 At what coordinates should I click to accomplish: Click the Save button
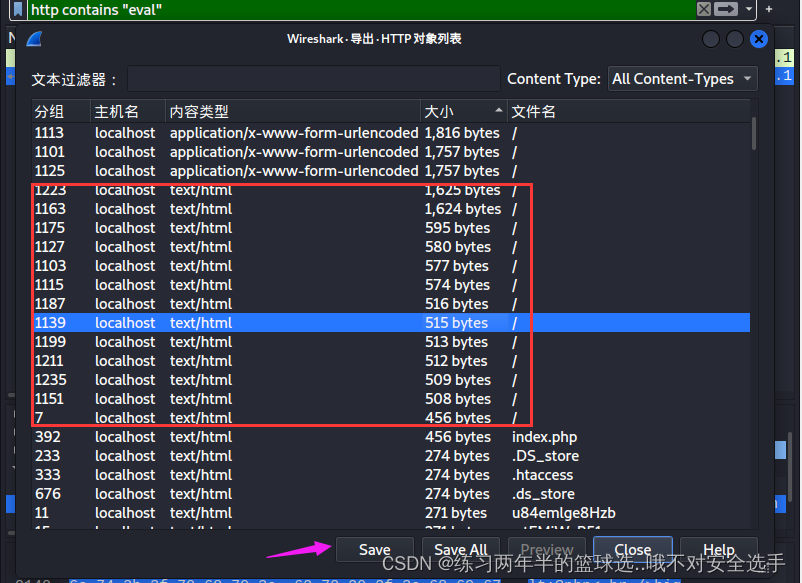[x=374, y=550]
